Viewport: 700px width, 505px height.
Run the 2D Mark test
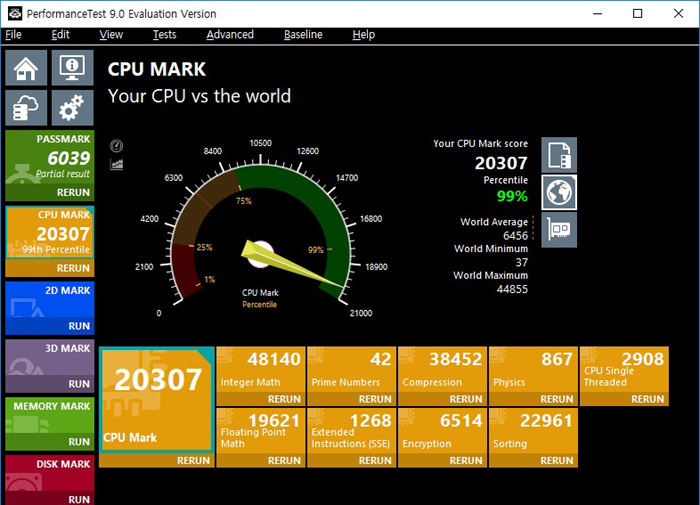[50, 326]
